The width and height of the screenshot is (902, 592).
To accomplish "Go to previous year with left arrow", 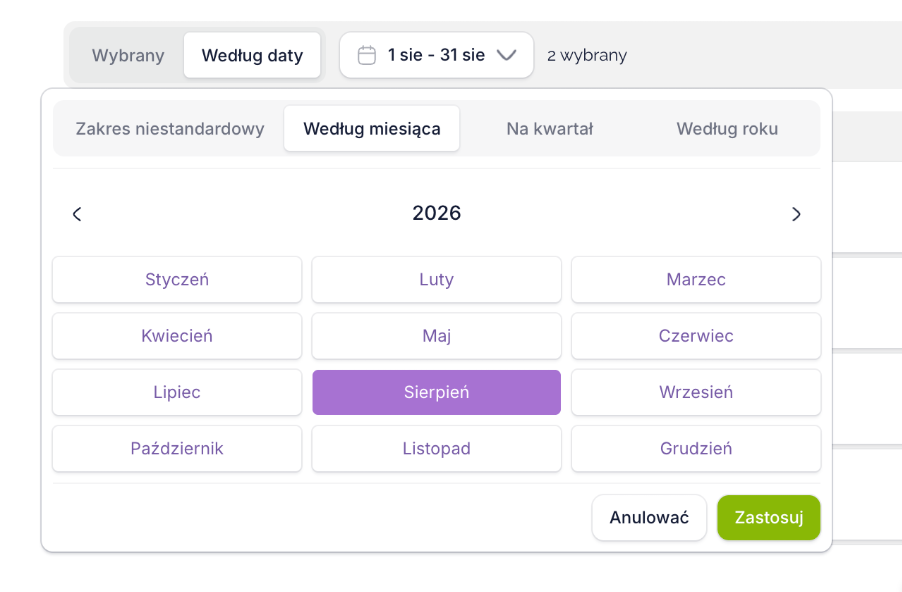I will (x=77, y=214).
